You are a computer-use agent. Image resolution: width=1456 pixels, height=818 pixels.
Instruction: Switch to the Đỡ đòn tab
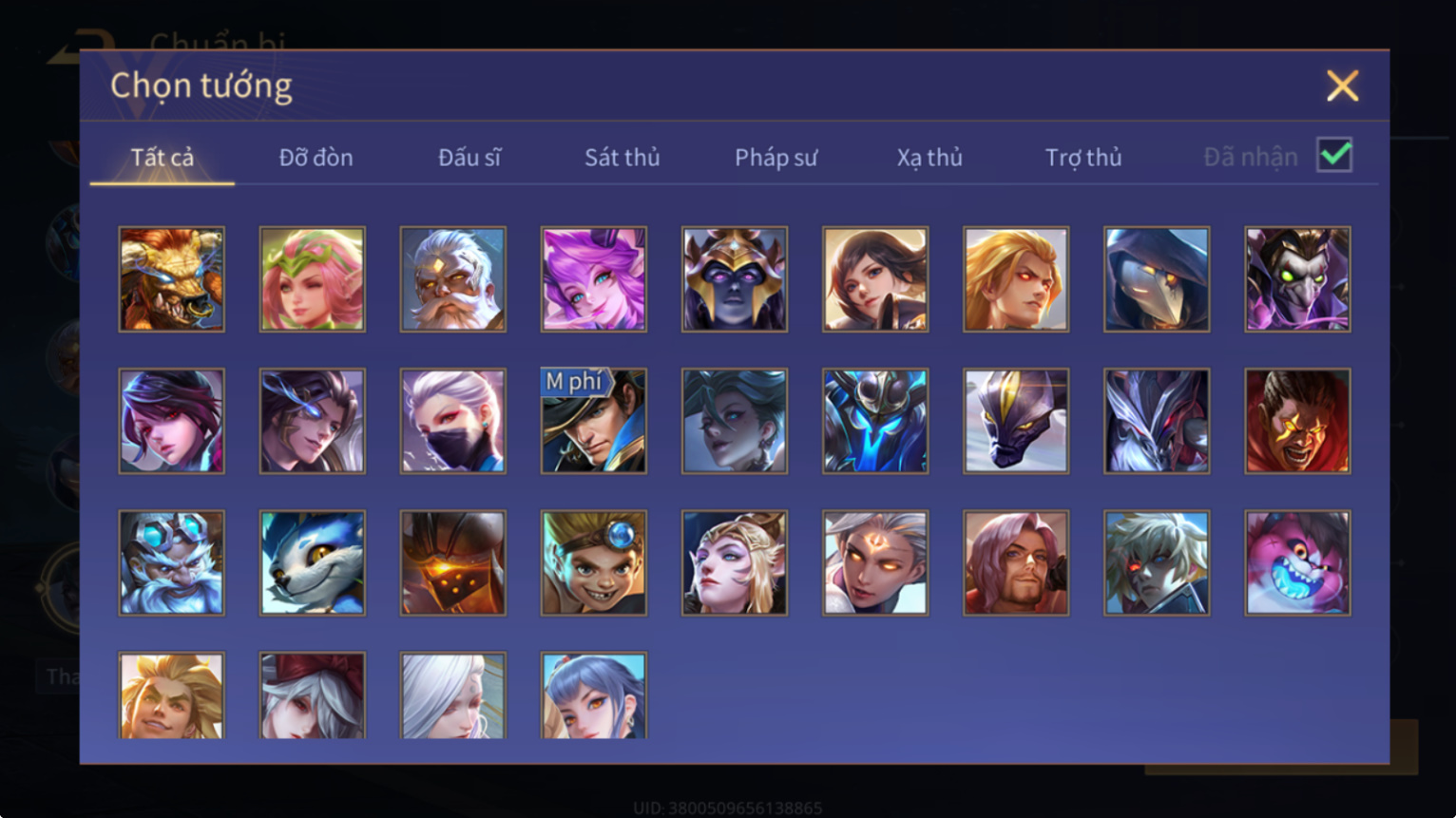coord(316,157)
